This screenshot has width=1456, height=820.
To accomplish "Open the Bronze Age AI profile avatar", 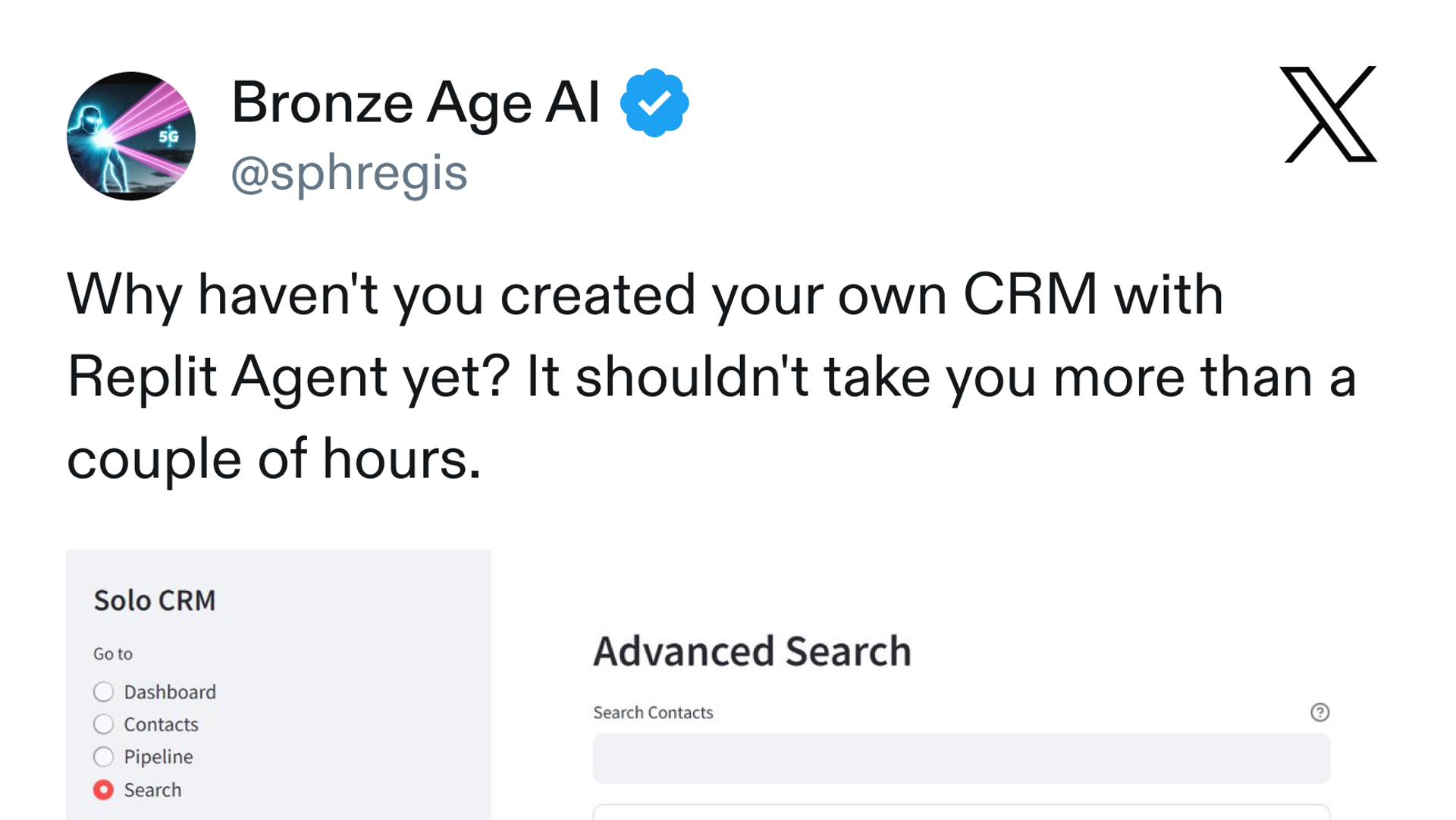I will 131,137.
